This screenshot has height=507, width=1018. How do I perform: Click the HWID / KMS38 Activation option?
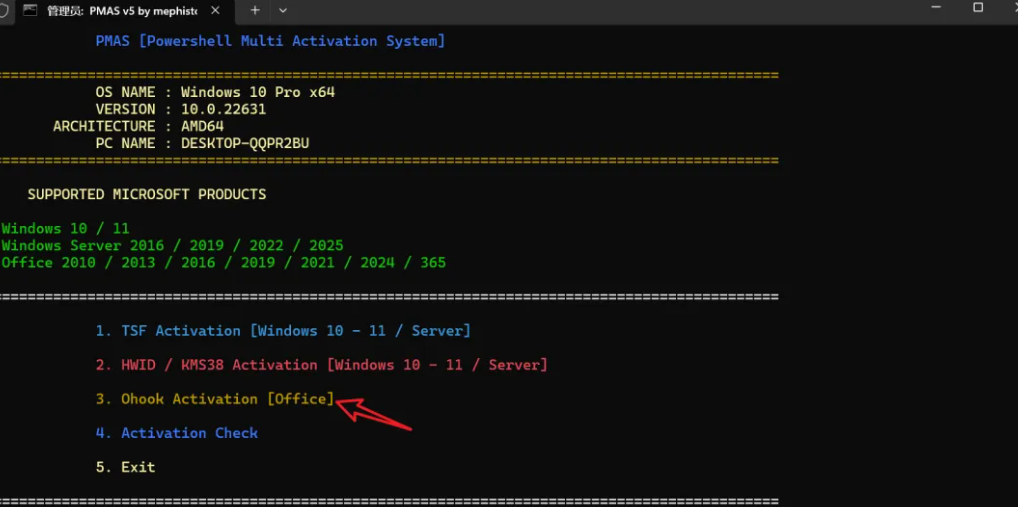point(322,365)
